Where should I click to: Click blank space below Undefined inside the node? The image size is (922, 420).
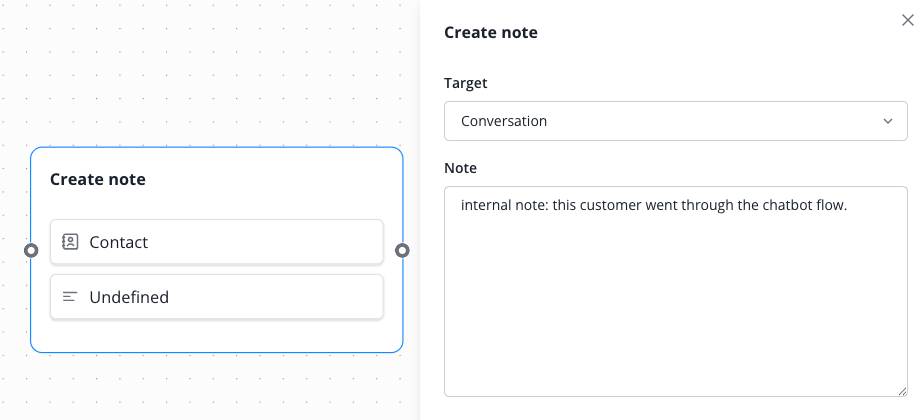click(x=216, y=336)
